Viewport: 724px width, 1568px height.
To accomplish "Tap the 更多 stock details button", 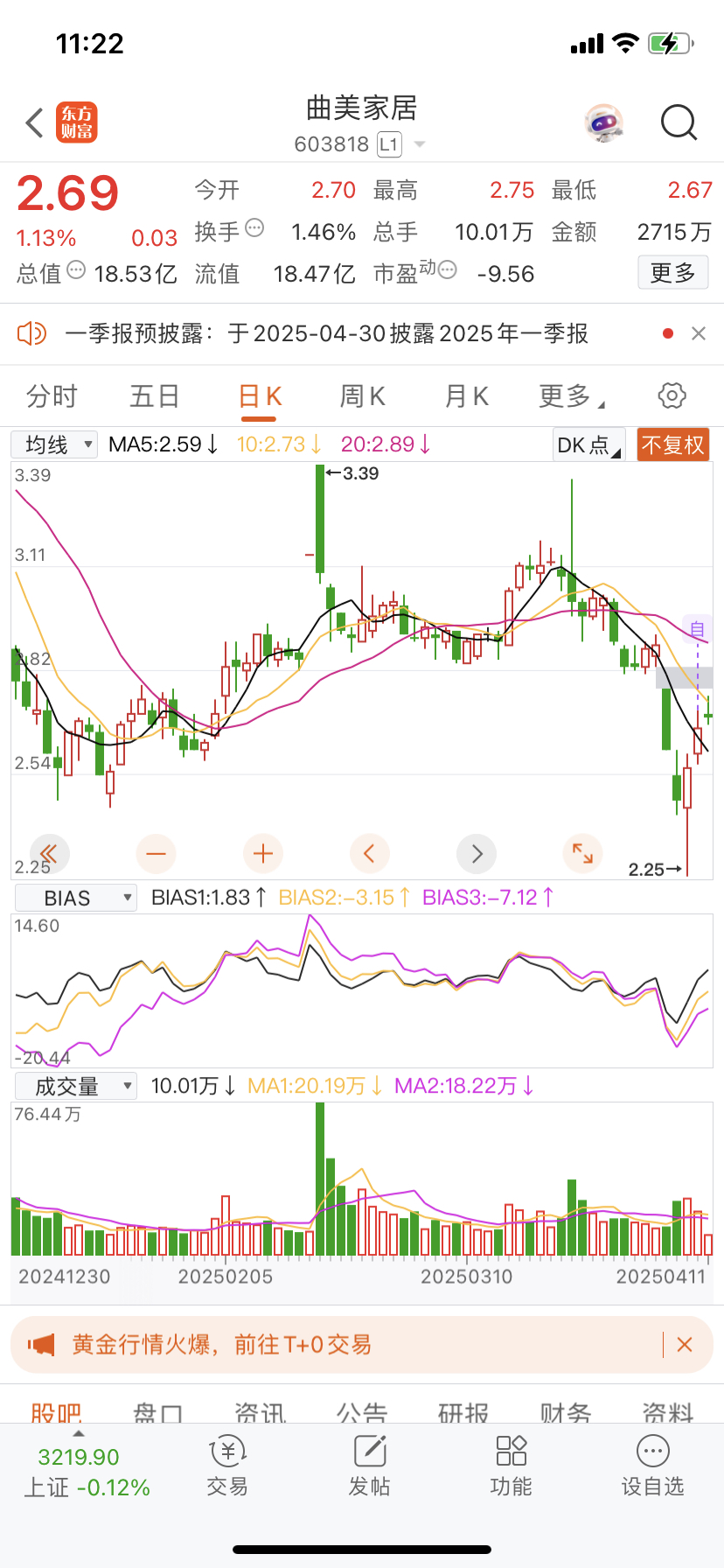I will coord(672,273).
